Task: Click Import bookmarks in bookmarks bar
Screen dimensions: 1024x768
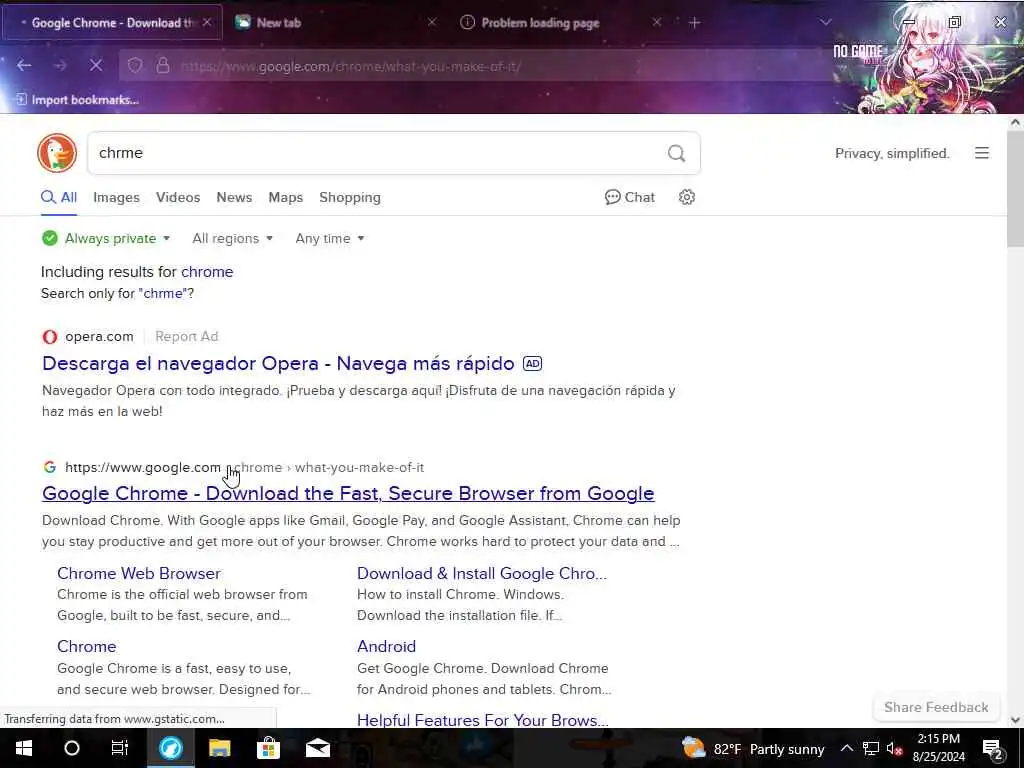Action: click(77, 100)
